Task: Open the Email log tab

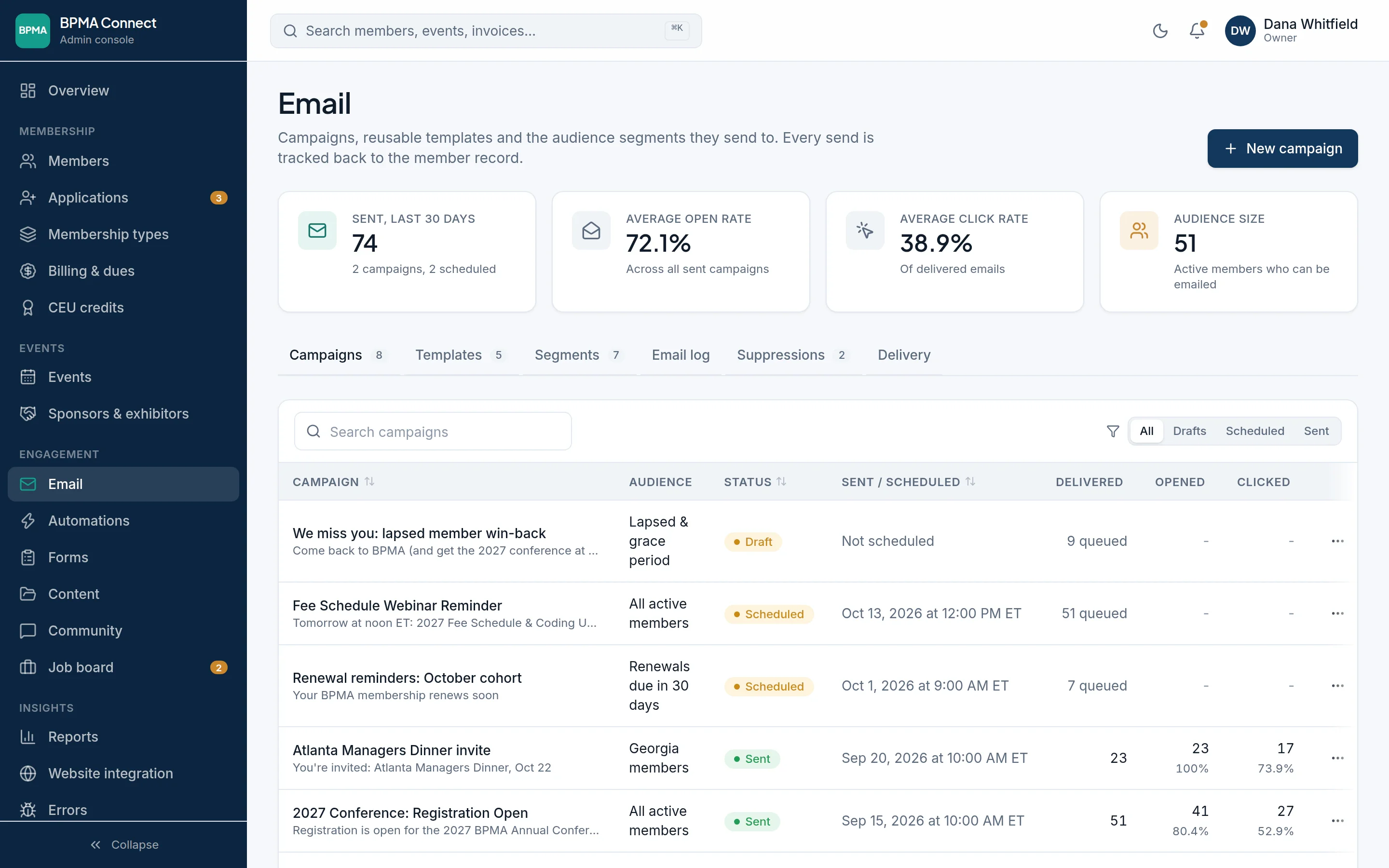Action: (681, 355)
